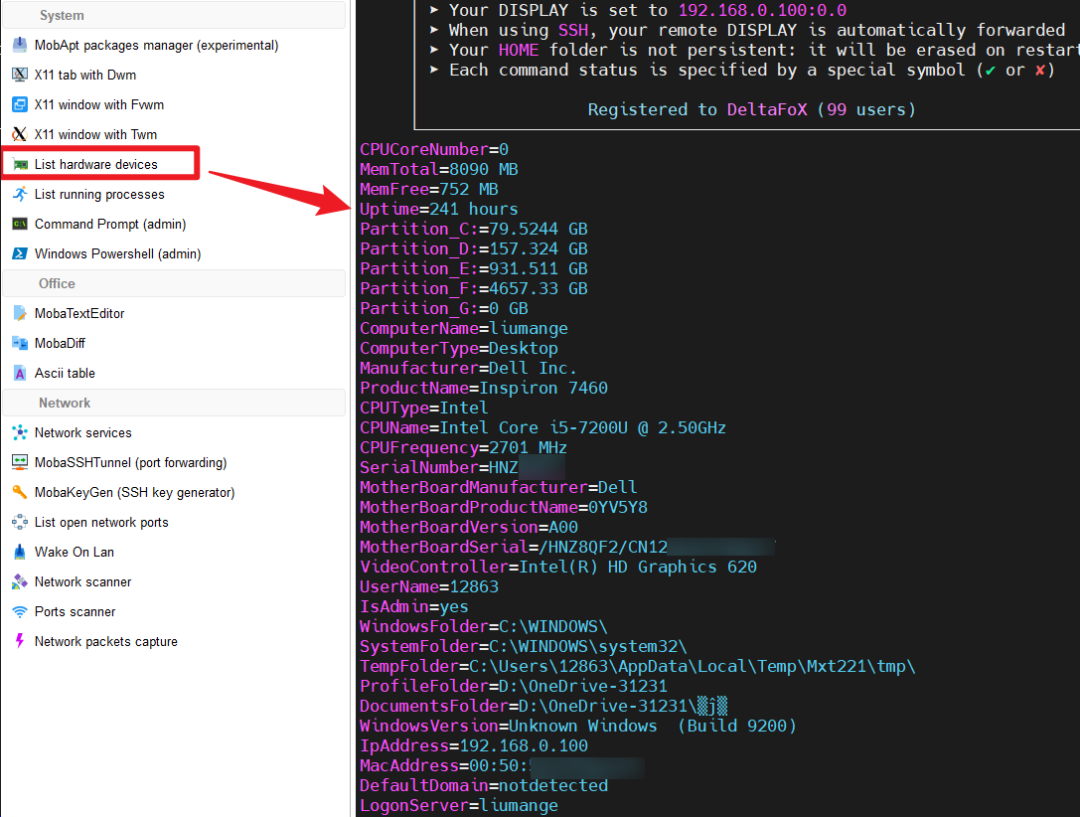The image size is (1080, 817).
Task: Click the Manufacturer=Dell Inc. line
Action: 468,369
